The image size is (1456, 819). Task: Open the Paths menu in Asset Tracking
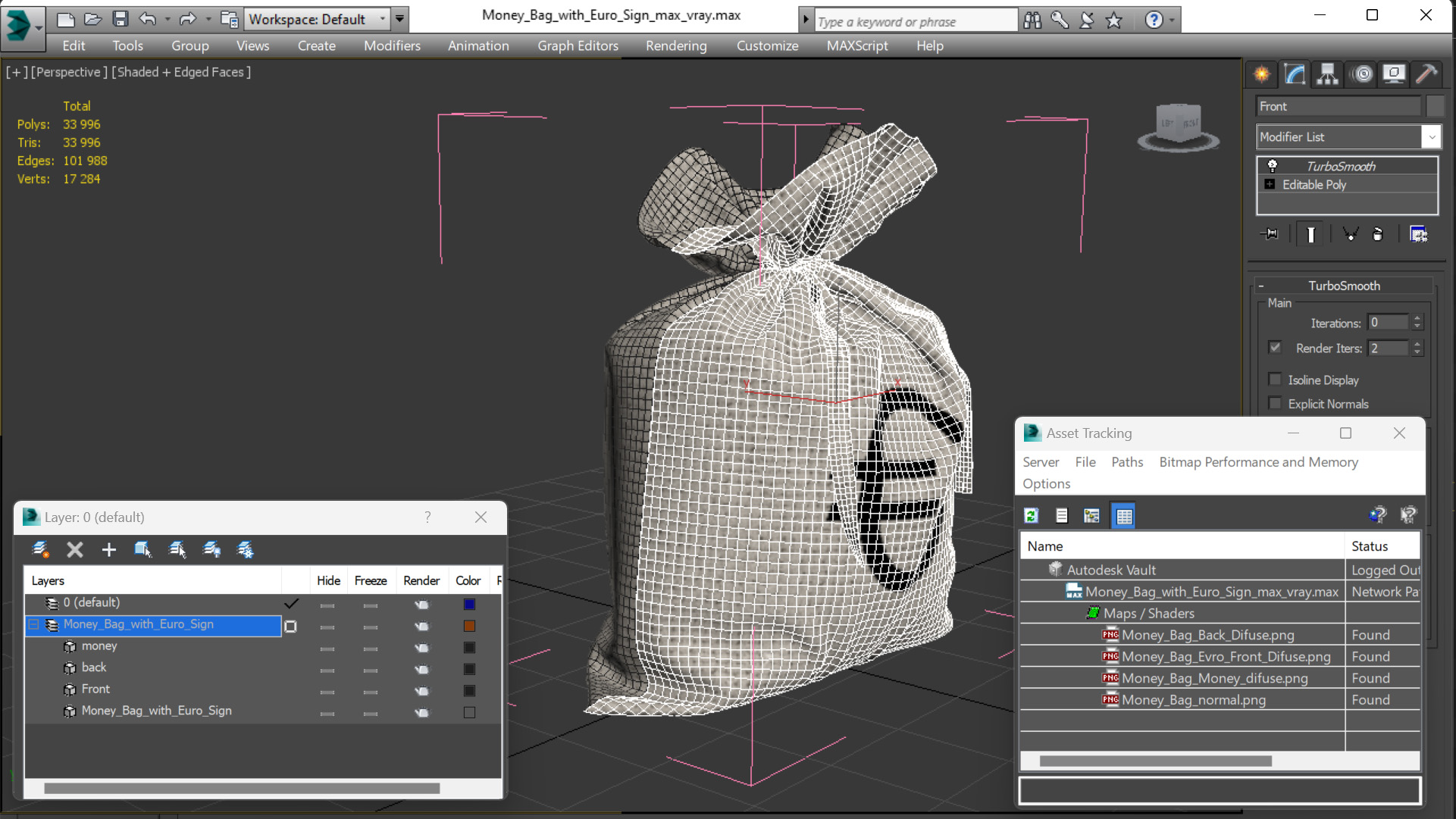pyautogui.click(x=1126, y=462)
